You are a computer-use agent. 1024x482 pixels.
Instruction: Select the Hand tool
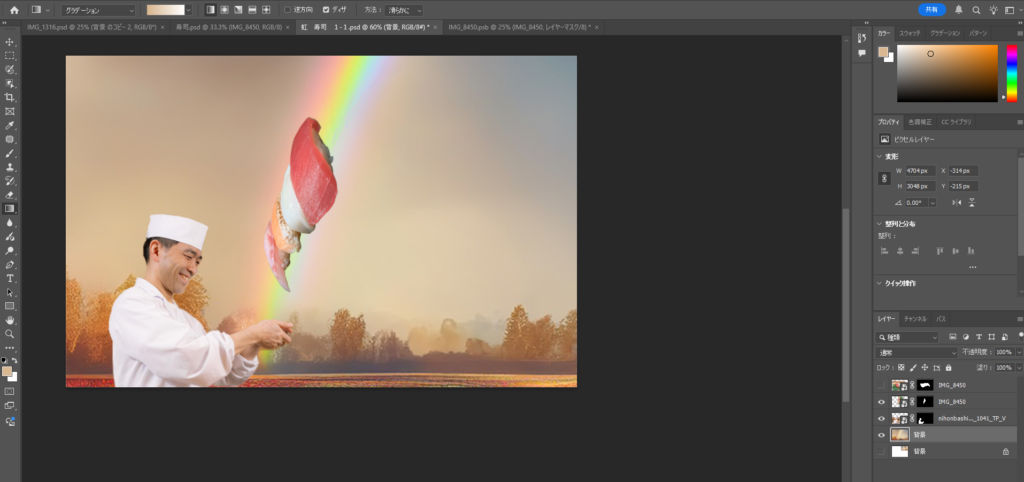pyautogui.click(x=10, y=320)
